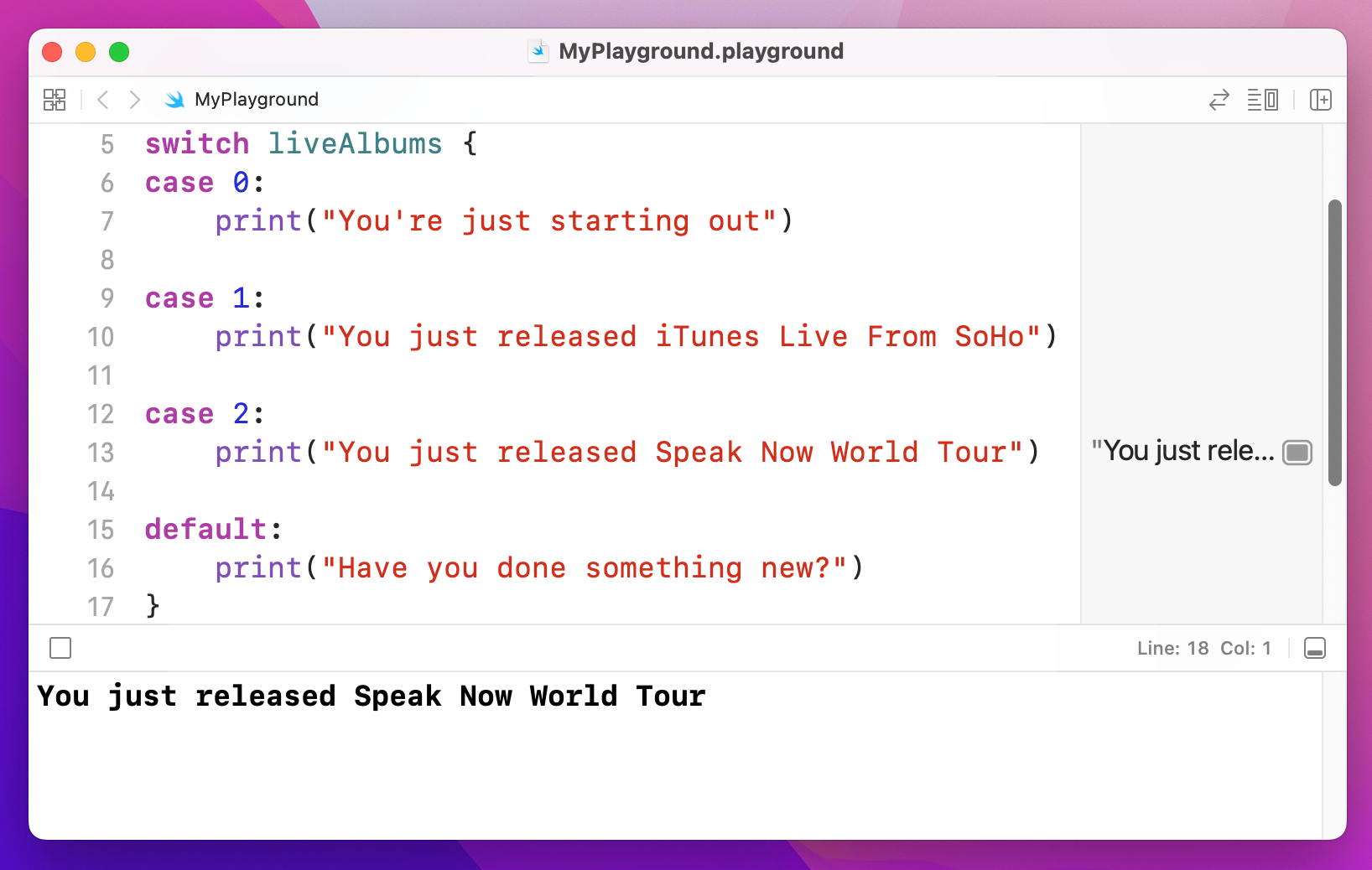Open the MyPlayground breadcrumb in the jump bar
This screenshot has height=870, width=1372.
256,100
